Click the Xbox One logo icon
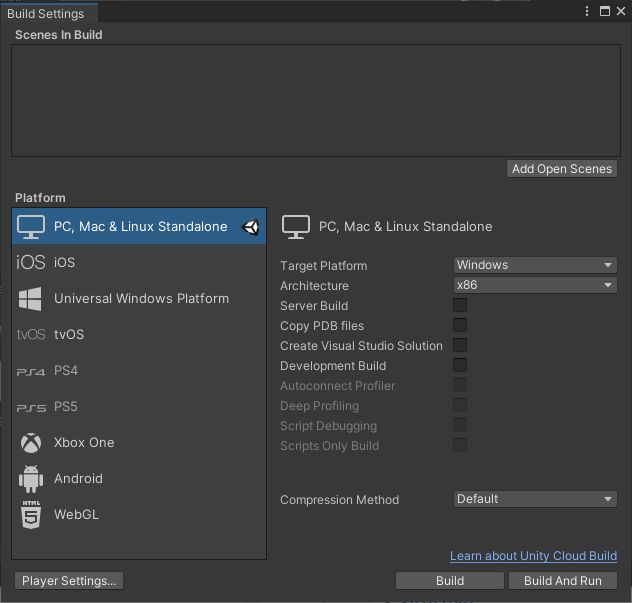Viewport: 632px width, 603px height. [x=31, y=443]
